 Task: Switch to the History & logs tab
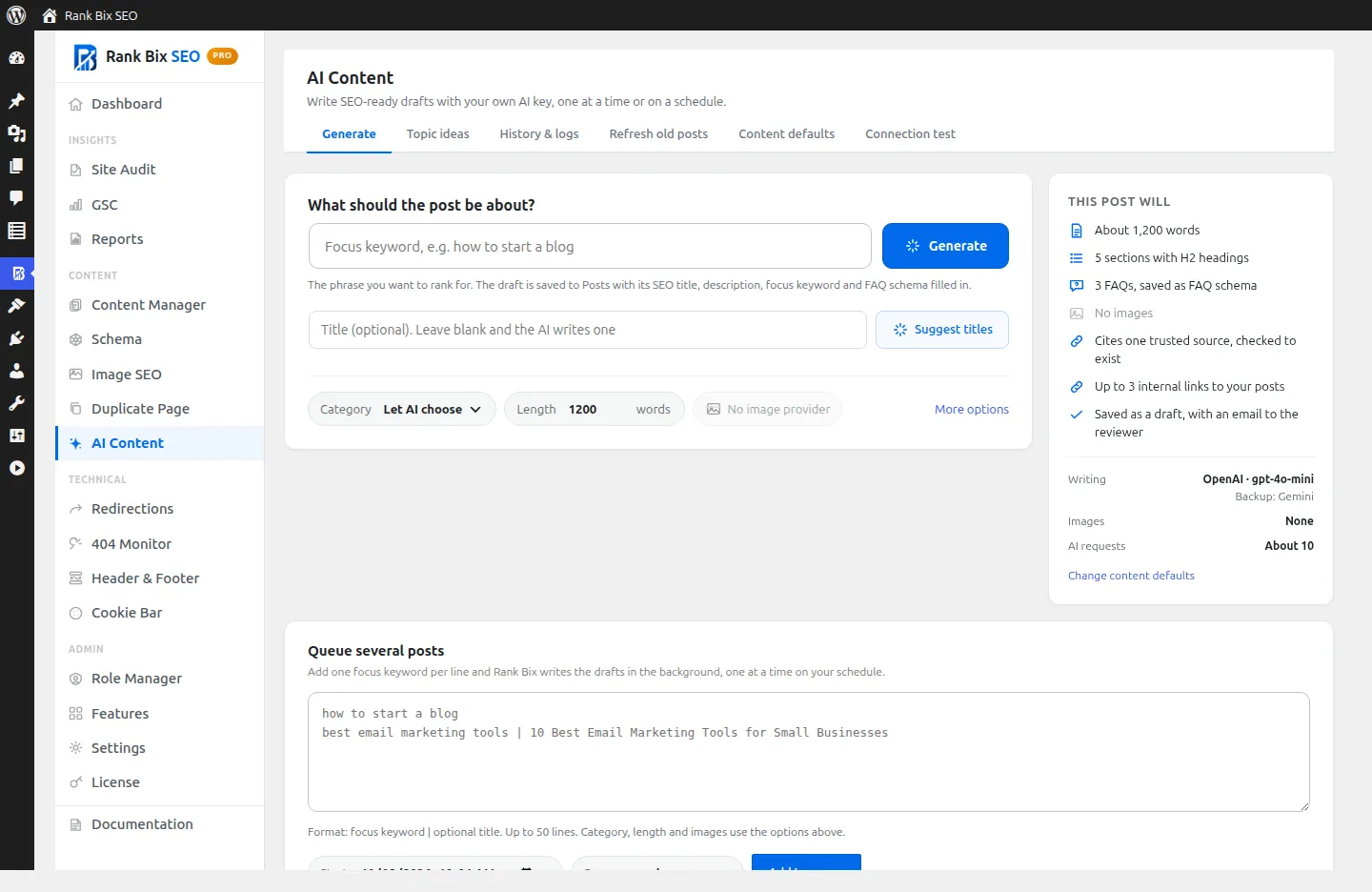click(539, 134)
